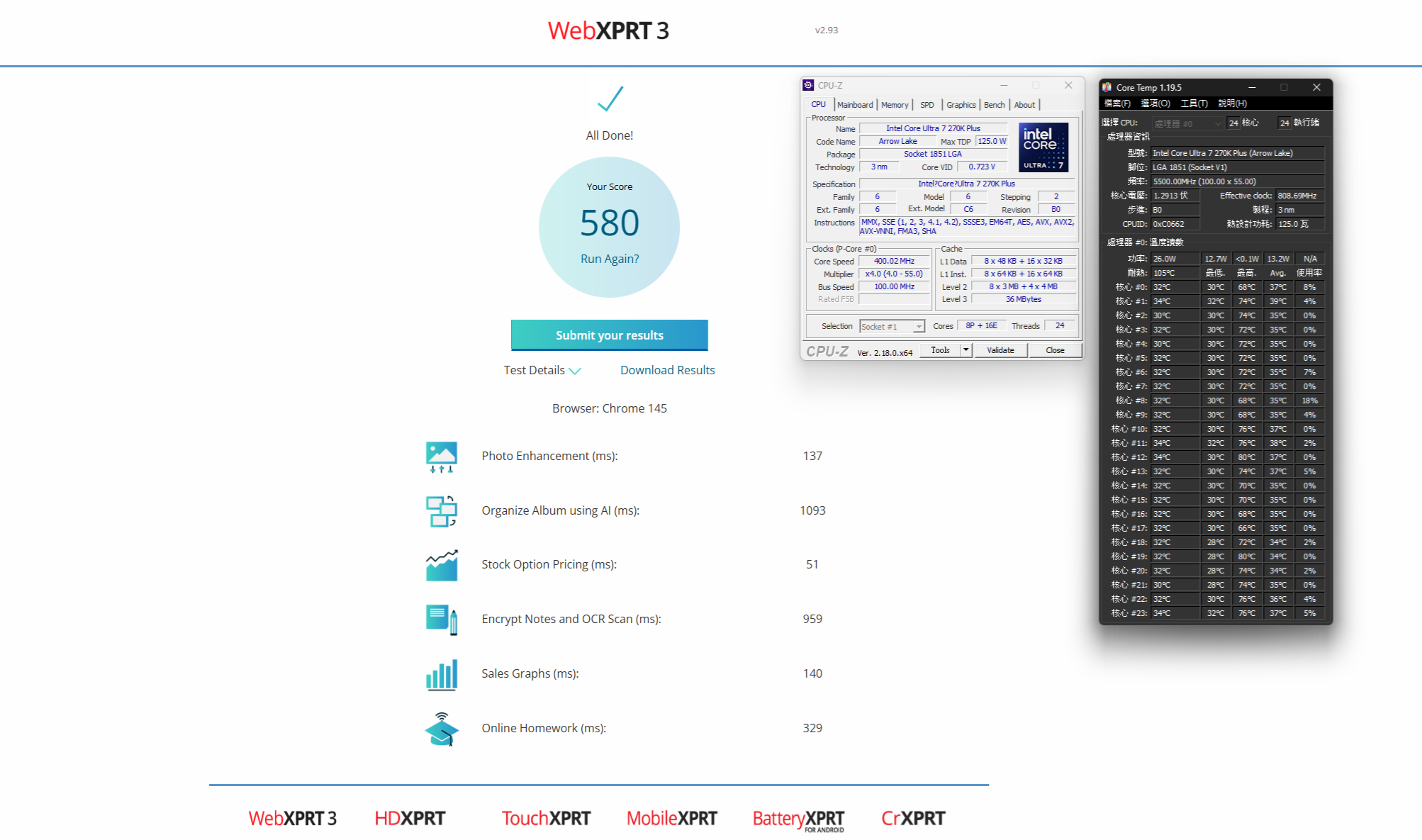Click the Sales Graphs bar chart icon

(441, 674)
